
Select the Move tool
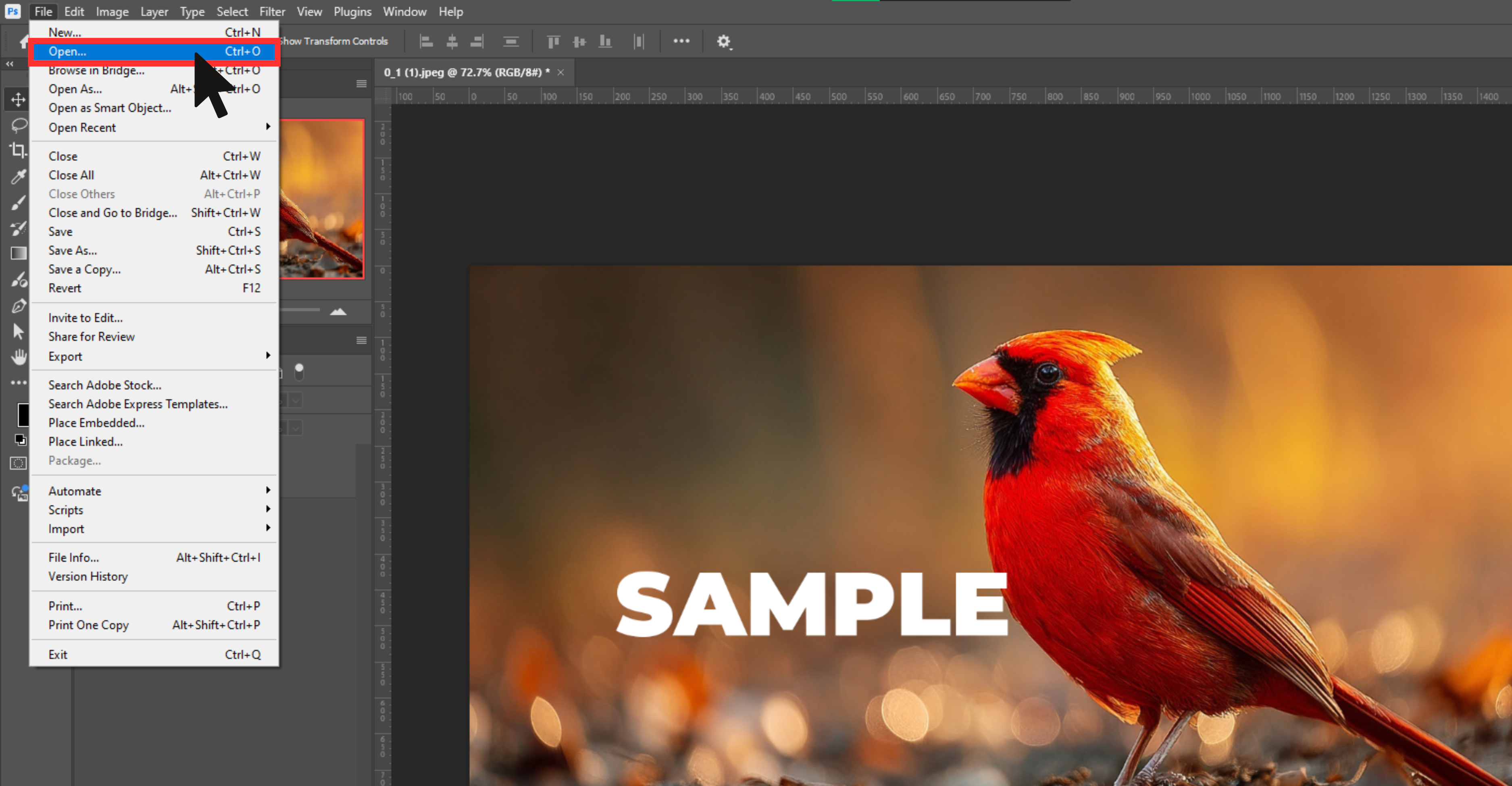tap(18, 99)
